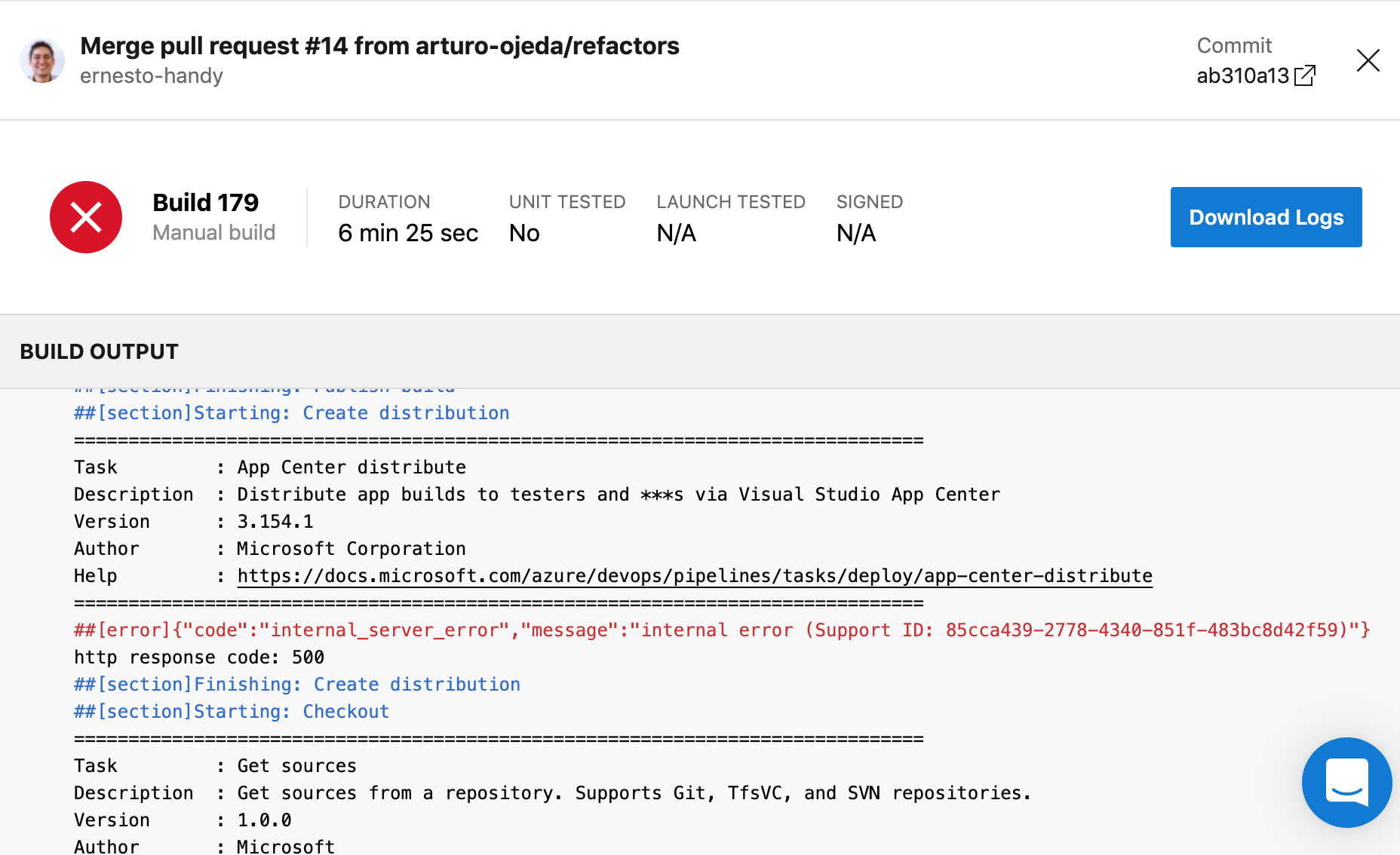The height and width of the screenshot is (855, 1400).
Task: Click the DURATION label
Action: (384, 202)
